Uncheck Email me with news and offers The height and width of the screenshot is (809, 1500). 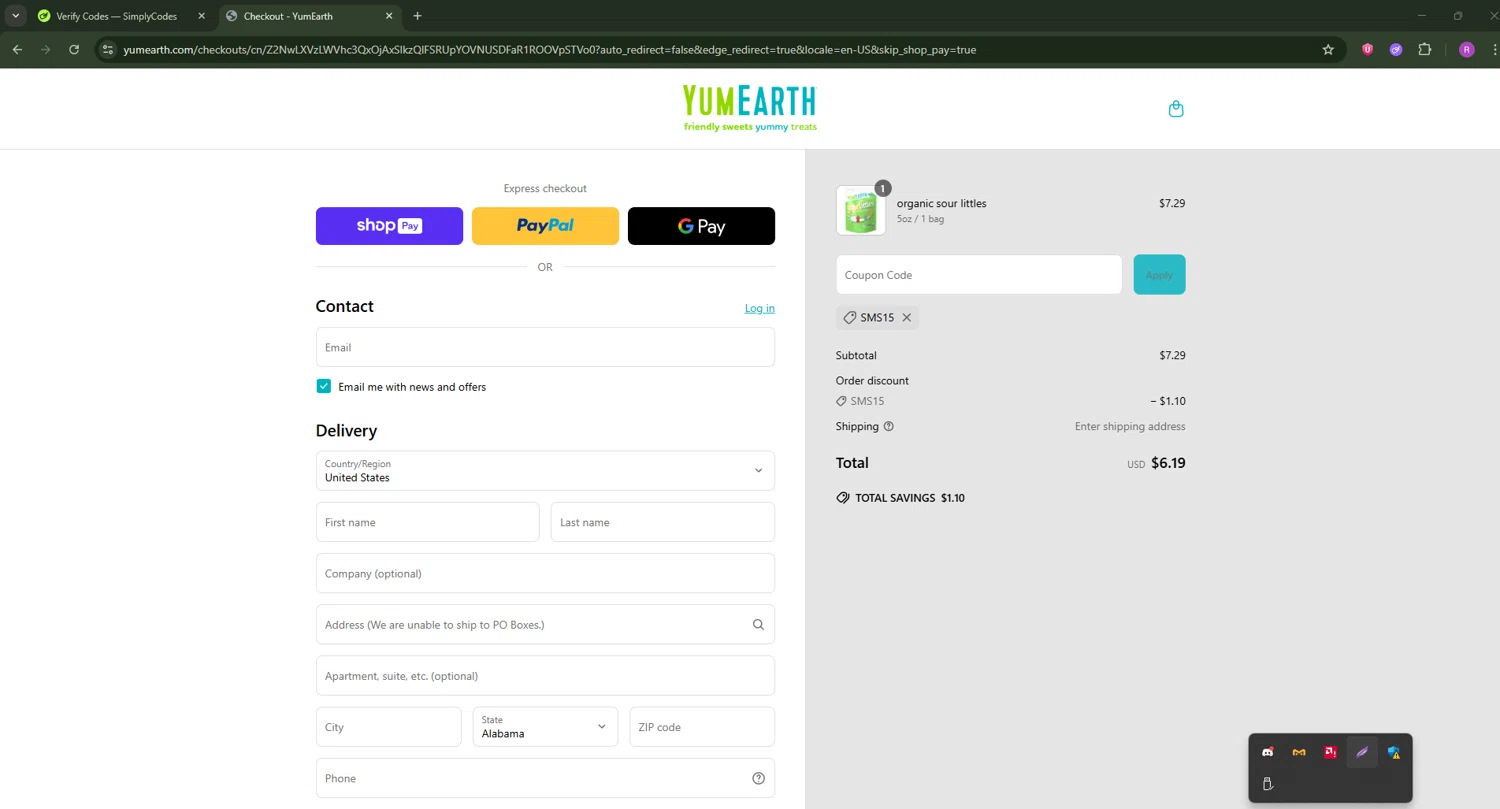point(324,386)
